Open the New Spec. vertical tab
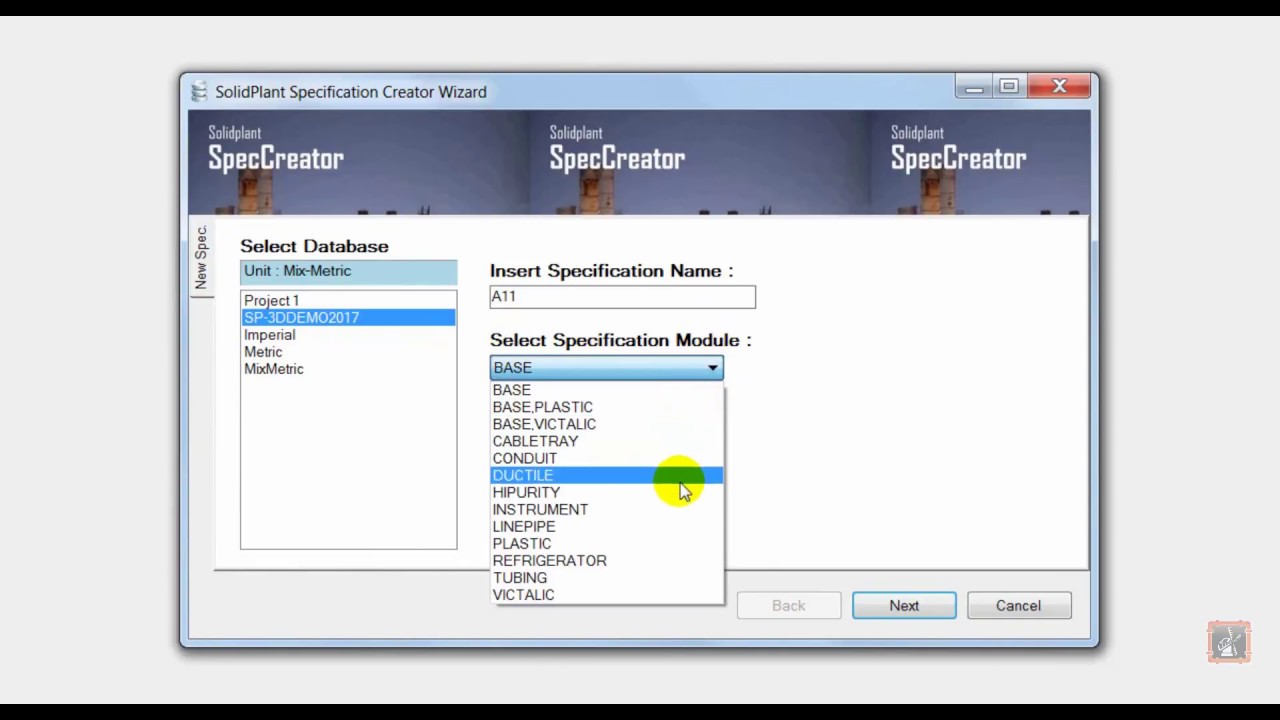This screenshot has width=1280, height=720. tap(201, 258)
